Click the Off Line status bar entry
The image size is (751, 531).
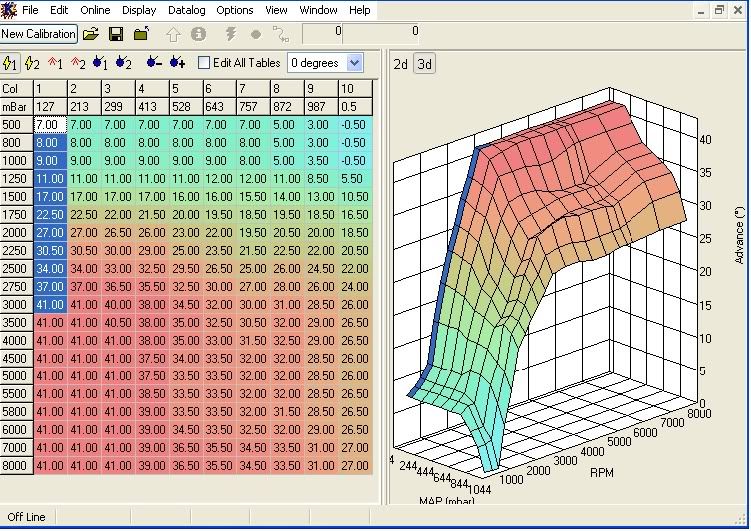click(26, 517)
